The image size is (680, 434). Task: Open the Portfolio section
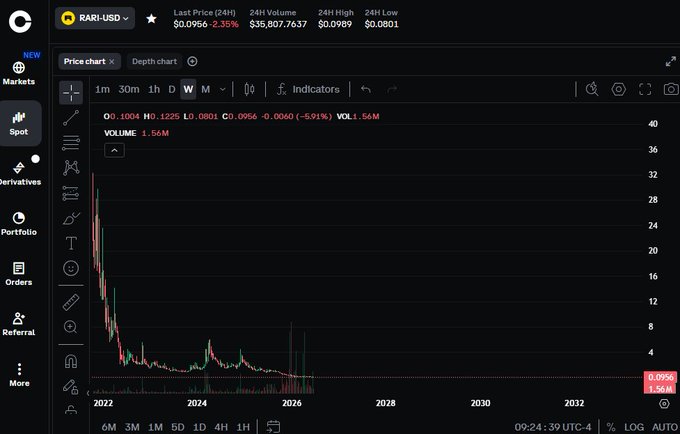click(x=19, y=224)
